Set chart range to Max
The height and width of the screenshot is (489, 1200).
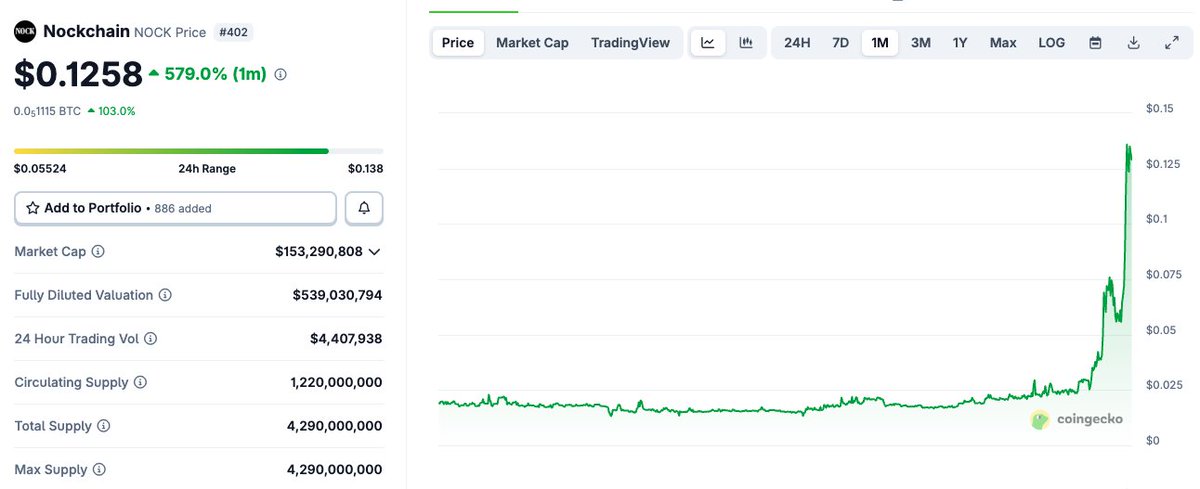(1003, 43)
